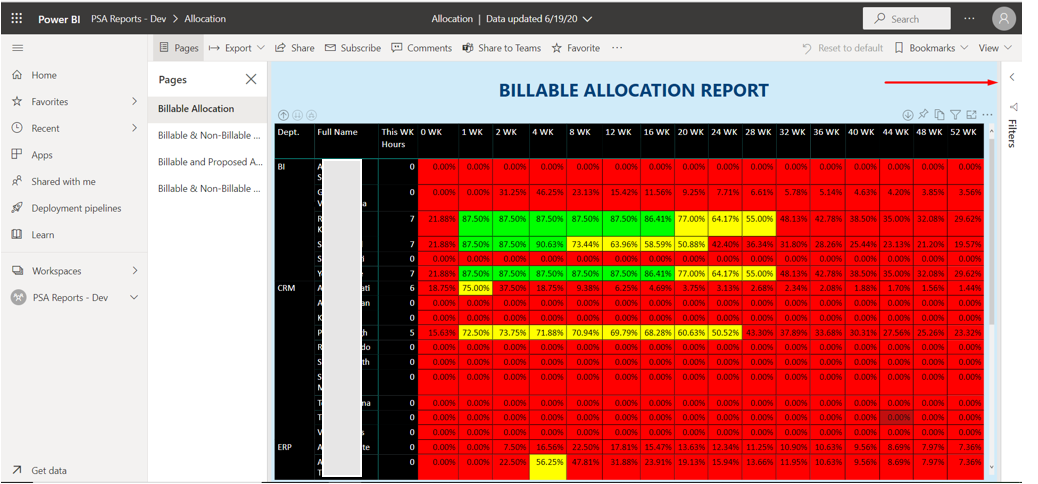The height and width of the screenshot is (484, 1038).
Task: Close the Pages pane with X
Action: tap(251, 80)
